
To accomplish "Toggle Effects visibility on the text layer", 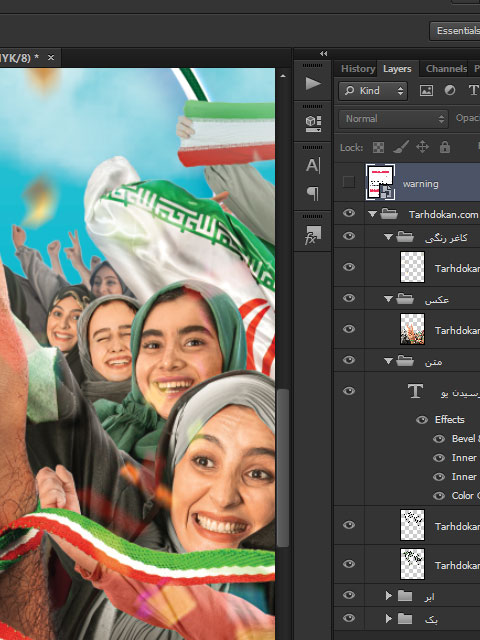I will click(422, 420).
